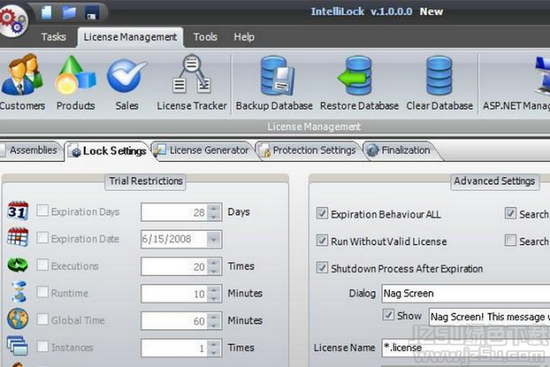The image size is (550, 367).
Task: Open the Tools ribbon tab
Action: click(x=205, y=37)
